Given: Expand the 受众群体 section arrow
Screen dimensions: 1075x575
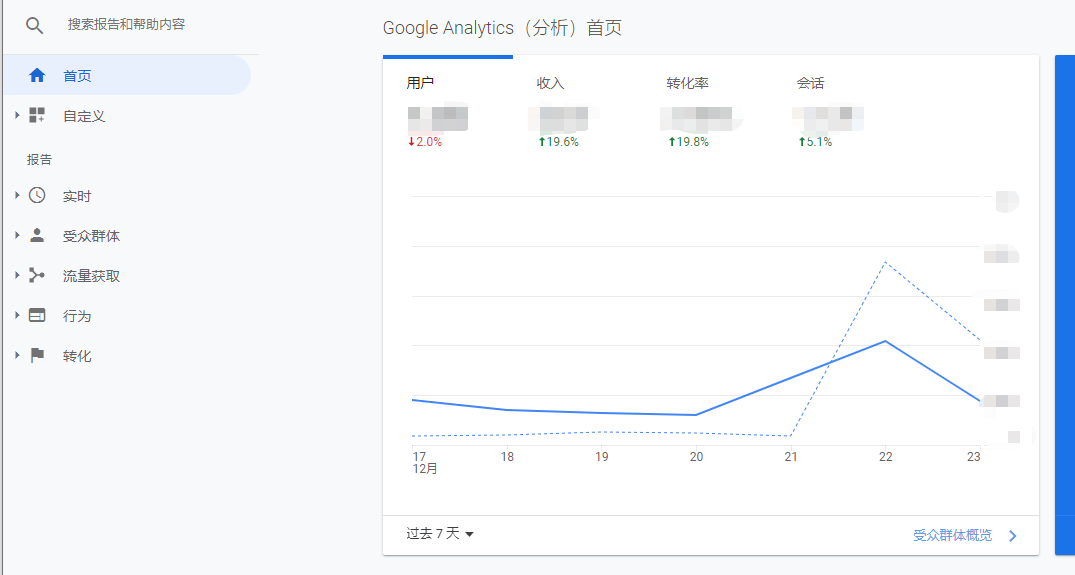Looking at the screenshot, I should [x=17, y=235].
